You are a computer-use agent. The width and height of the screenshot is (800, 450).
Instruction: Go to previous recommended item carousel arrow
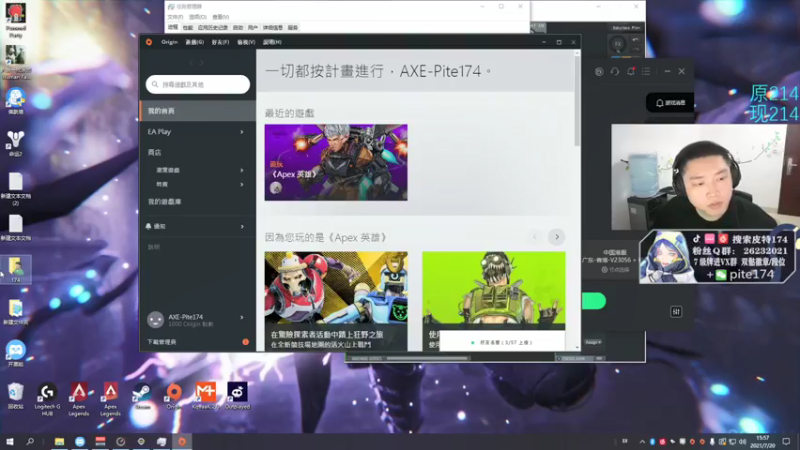[535, 237]
